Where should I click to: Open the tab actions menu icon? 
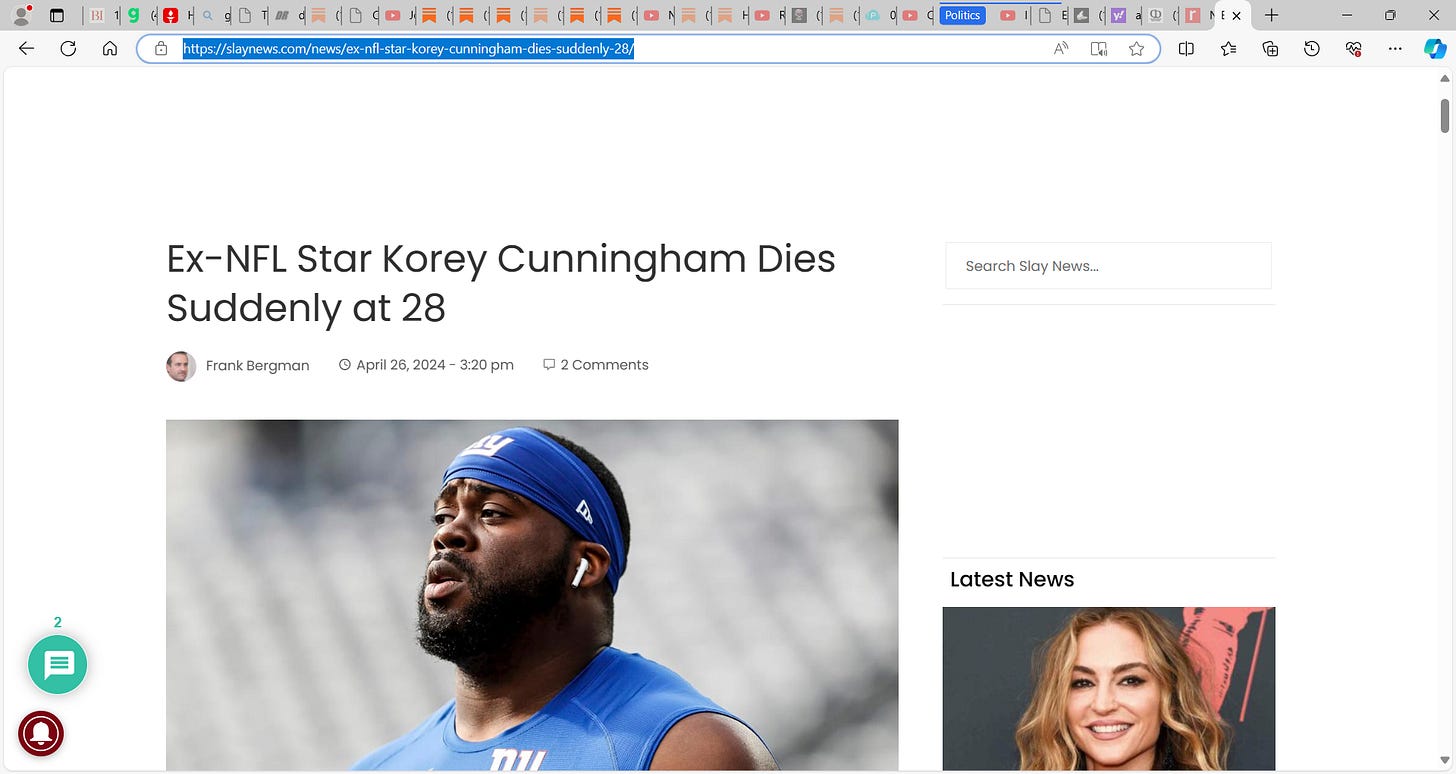(57, 15)
